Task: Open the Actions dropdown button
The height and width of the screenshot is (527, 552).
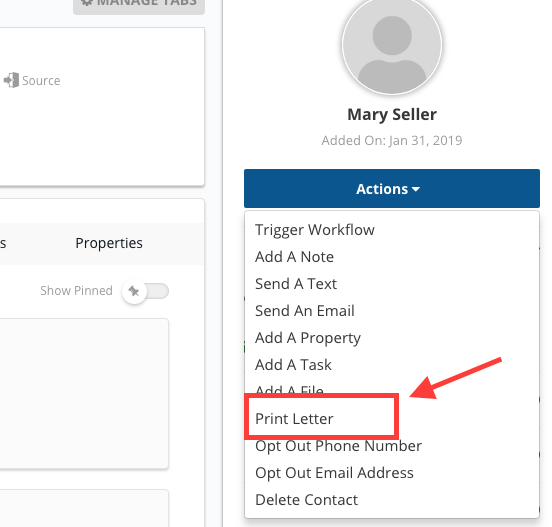Action: tap(392, 189)
